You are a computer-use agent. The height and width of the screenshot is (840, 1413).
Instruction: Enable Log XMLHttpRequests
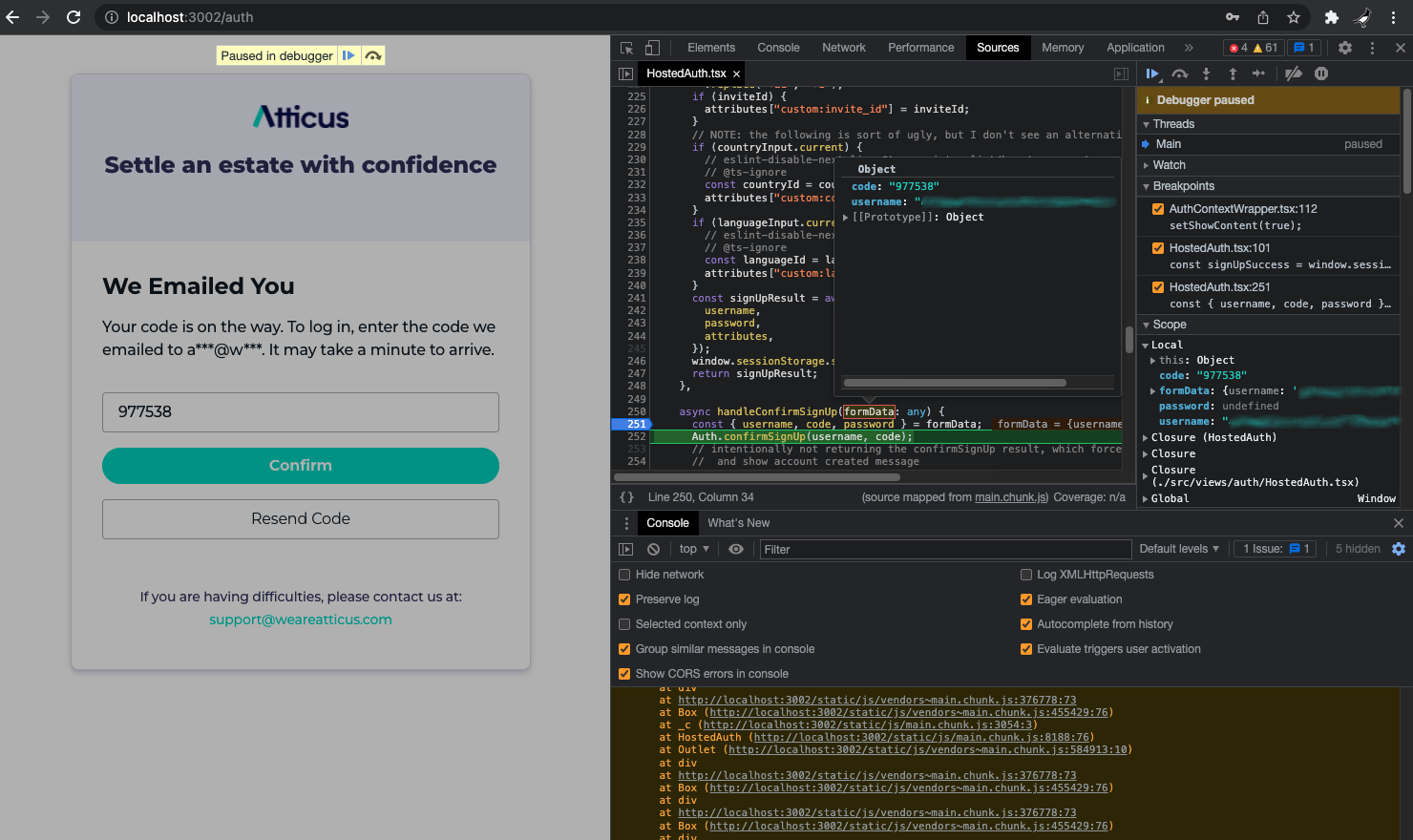(x=1026, y=575)
